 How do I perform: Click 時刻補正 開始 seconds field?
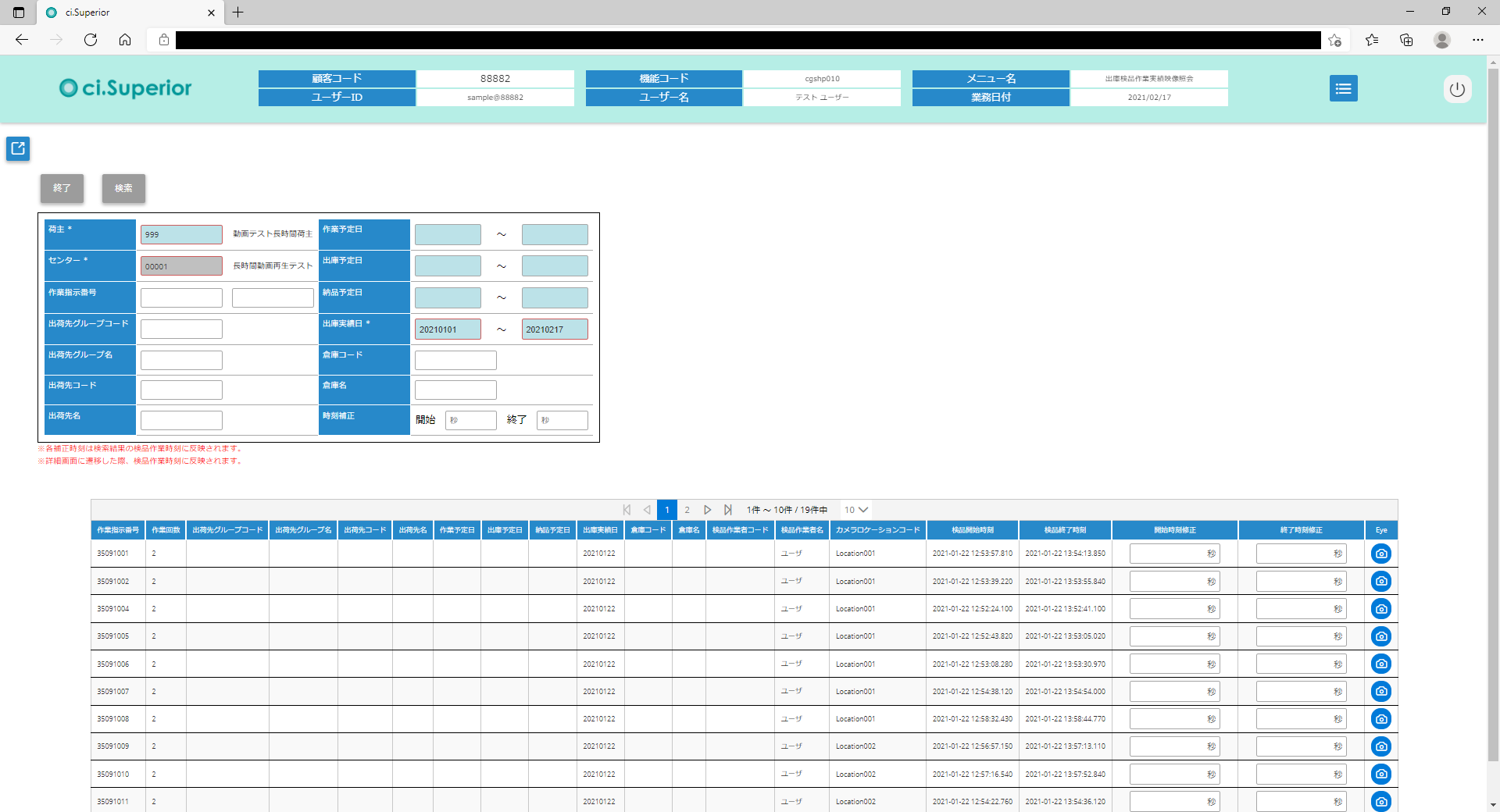[471, 420]
